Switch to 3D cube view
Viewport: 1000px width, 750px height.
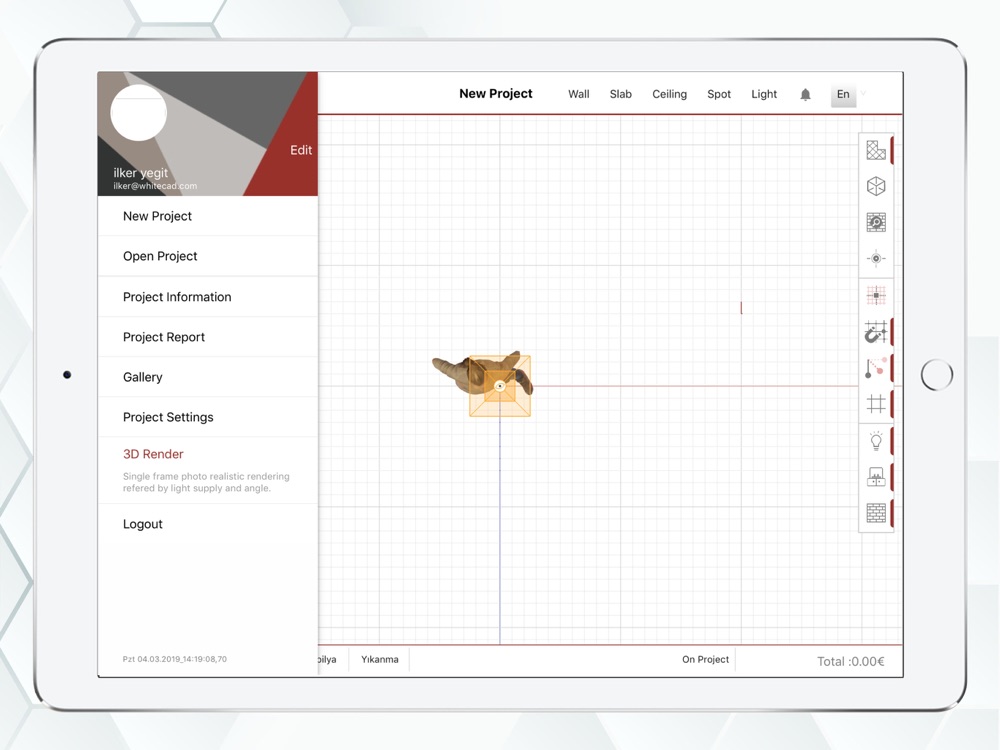[x=876, y=186]
